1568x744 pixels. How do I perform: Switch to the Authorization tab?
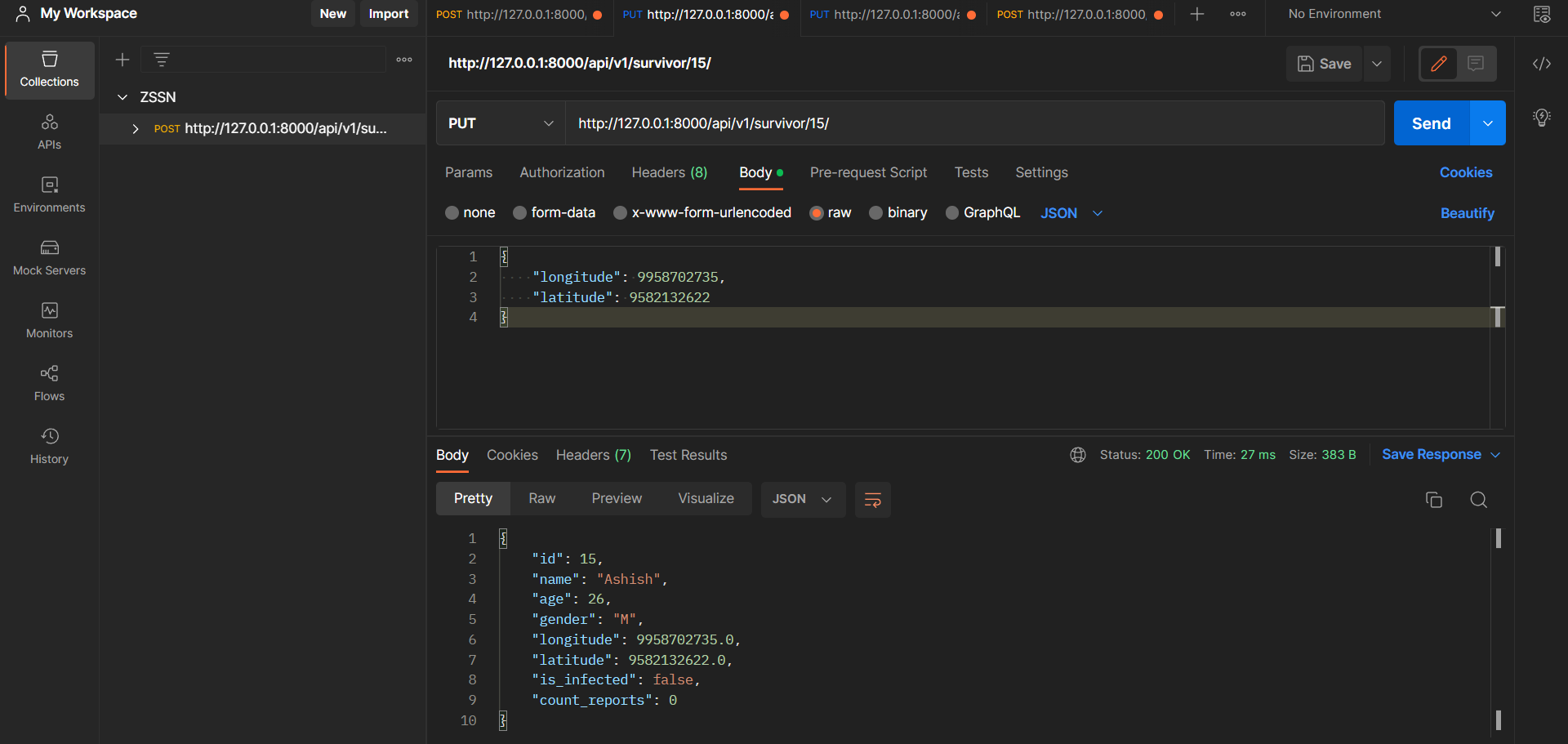[x=562, y=172]
